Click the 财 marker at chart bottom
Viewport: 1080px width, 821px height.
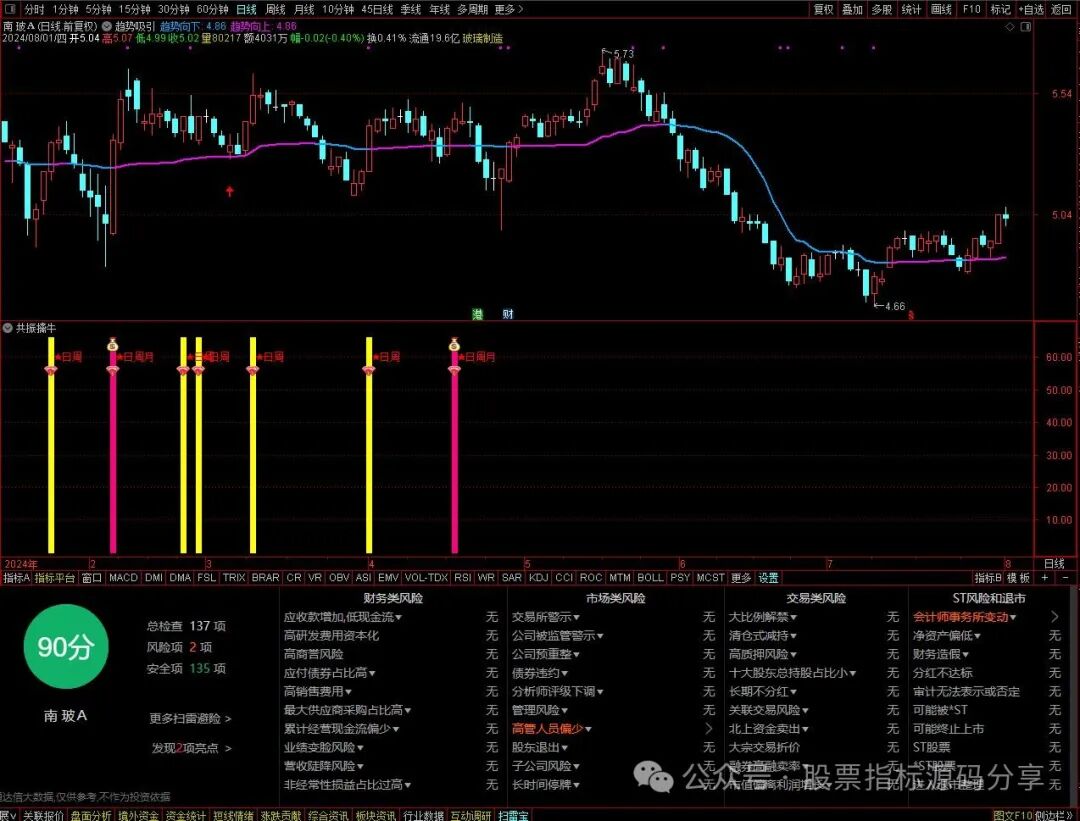click(508, 314)
